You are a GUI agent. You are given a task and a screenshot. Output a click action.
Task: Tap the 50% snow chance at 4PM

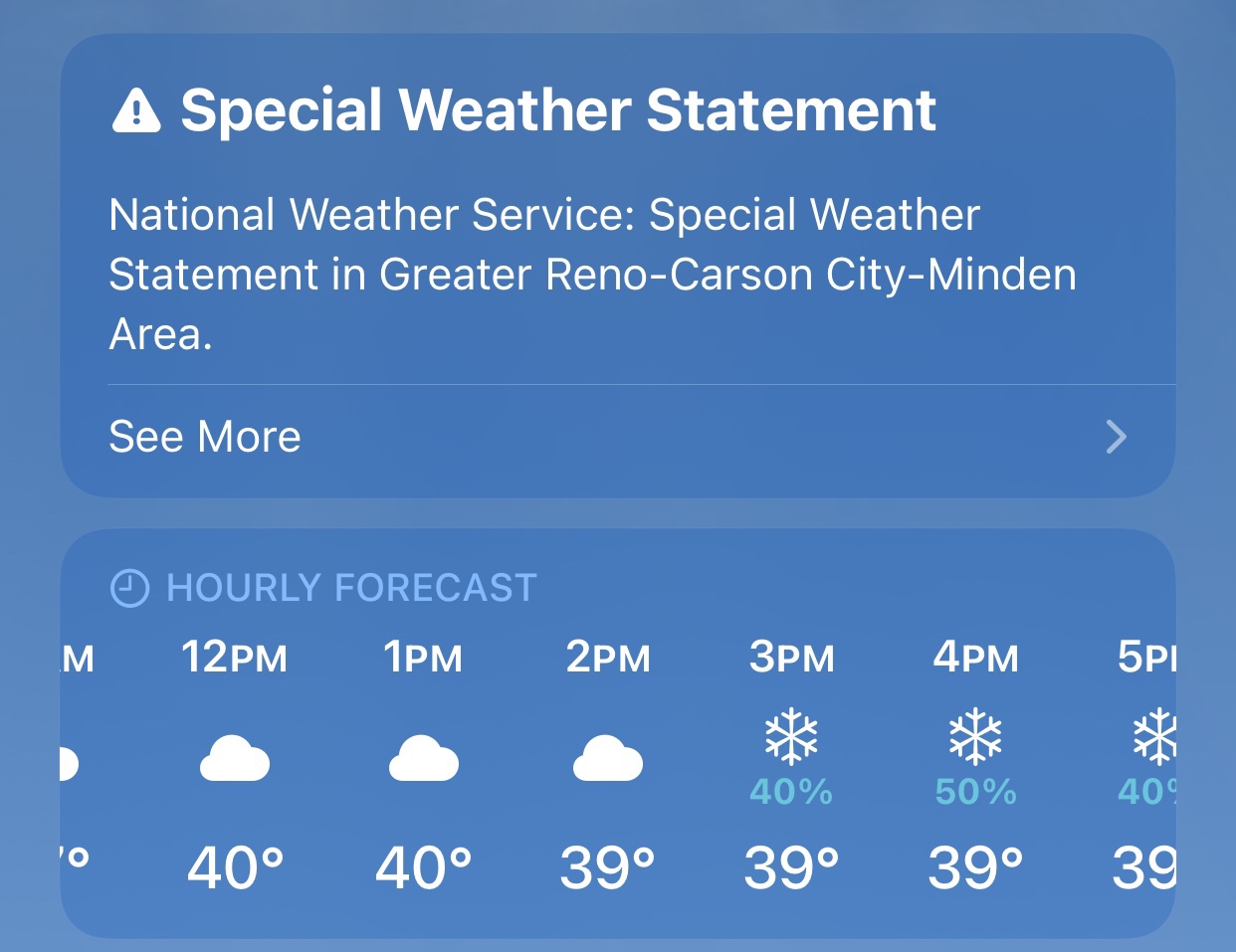point(975,792)
